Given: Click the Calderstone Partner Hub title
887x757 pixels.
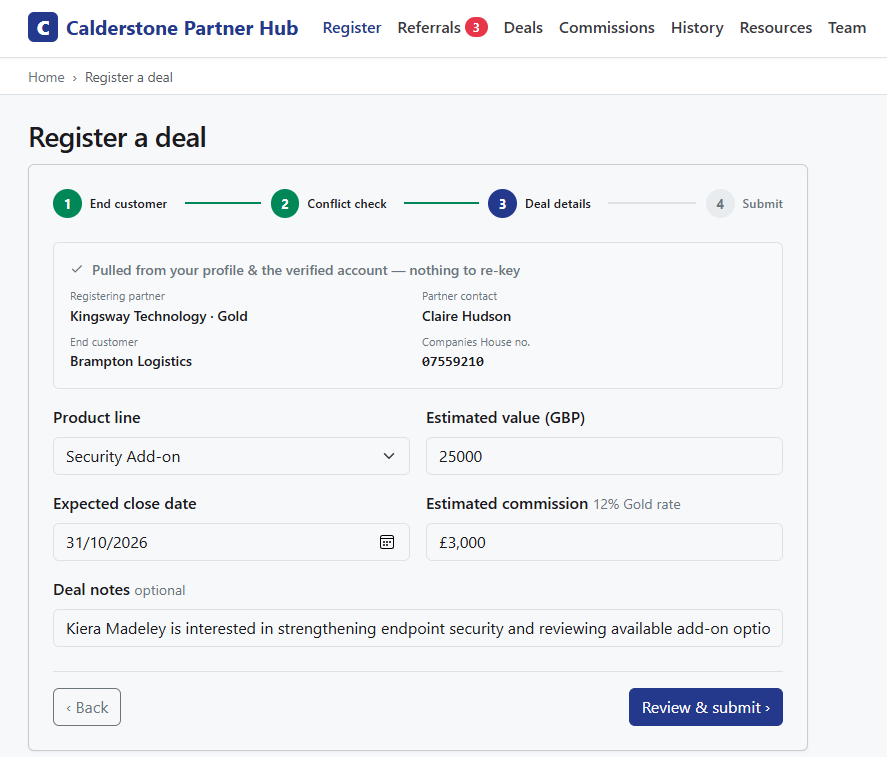Looking at the screenshot, I should [x=182, y=28].
